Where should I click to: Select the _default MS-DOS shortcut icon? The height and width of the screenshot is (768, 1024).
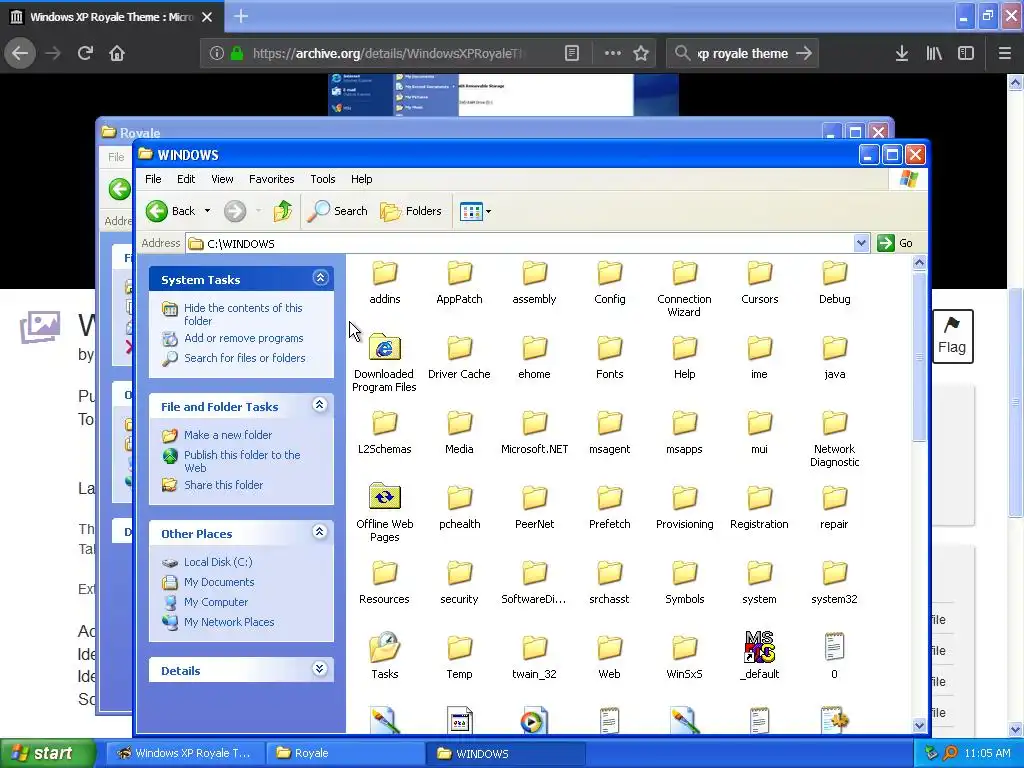click(759, 648)
